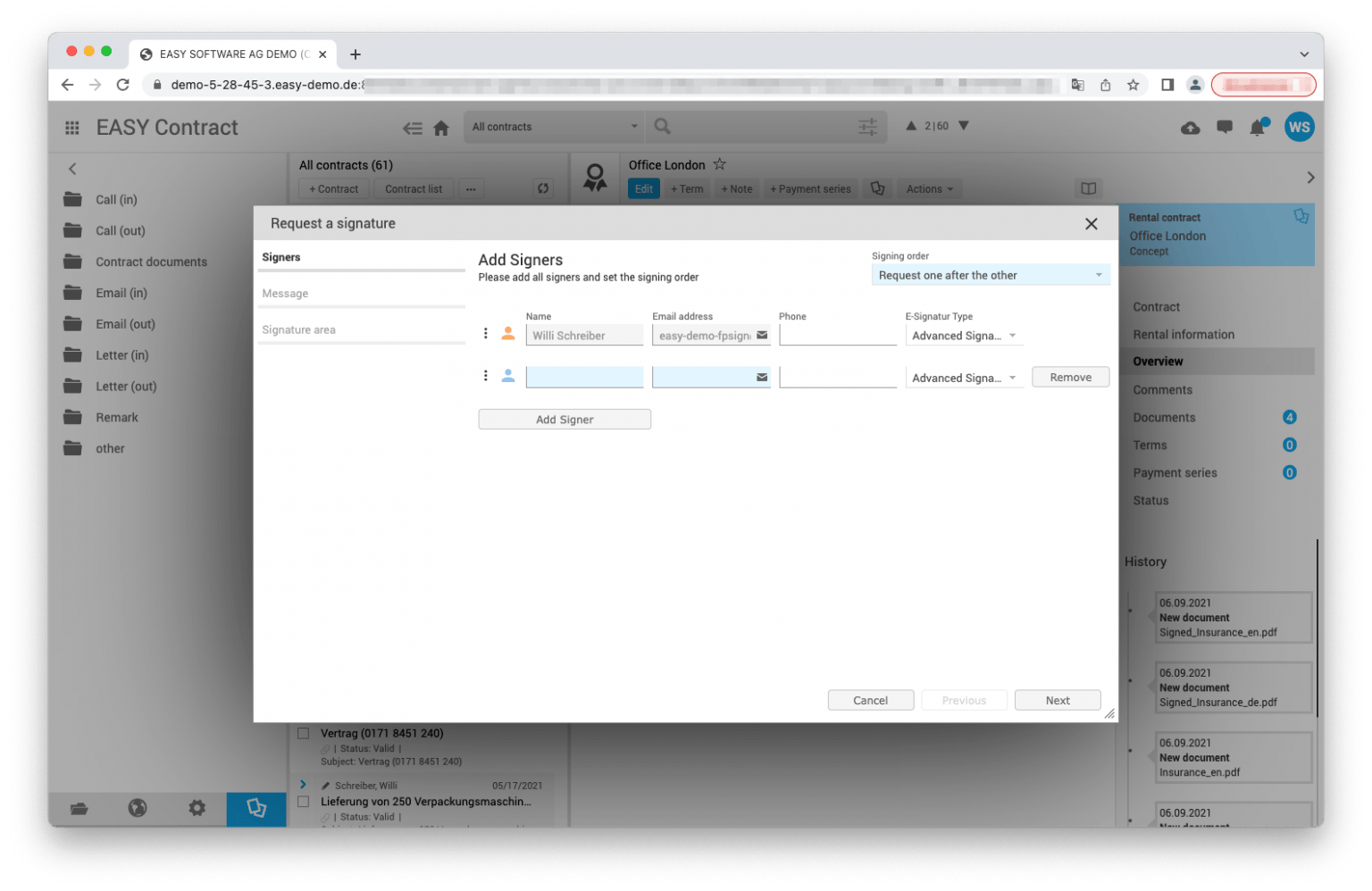Open the cloud upload icon in the header
The height and width of the screenshot is (891, 1372).
coord(1190,127)
